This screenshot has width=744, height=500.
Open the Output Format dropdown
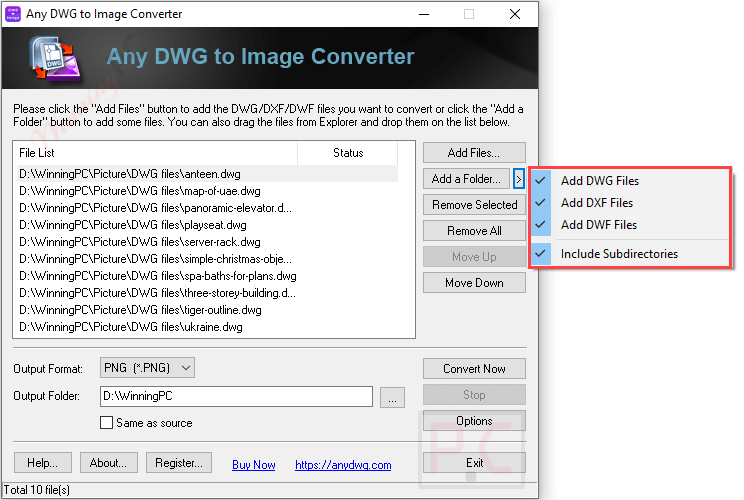(x=147, y=368)
